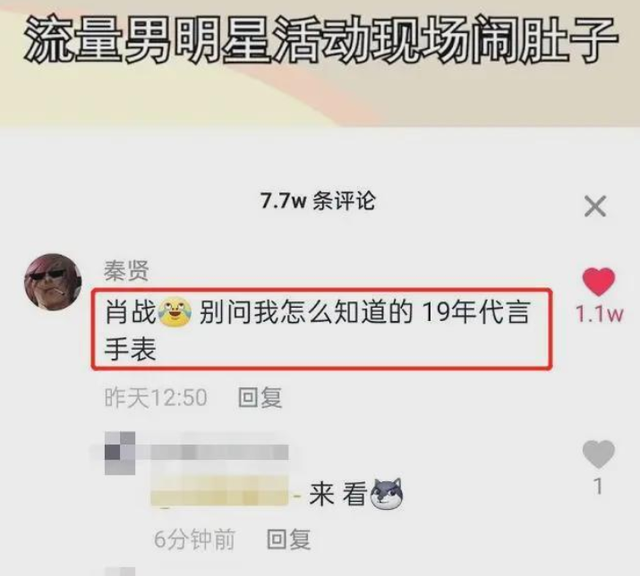Tap the 6分钟前 timestamp
The width and height of the screenshot is (640, 576).
(x=194, y=539)
